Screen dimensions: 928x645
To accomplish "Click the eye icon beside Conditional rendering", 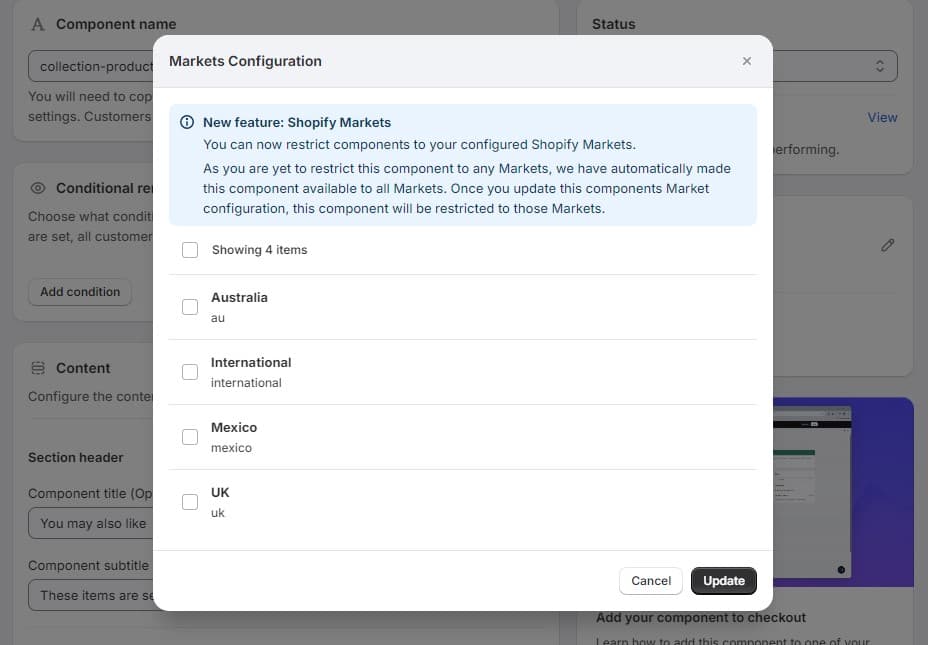I will coord(38,188).
